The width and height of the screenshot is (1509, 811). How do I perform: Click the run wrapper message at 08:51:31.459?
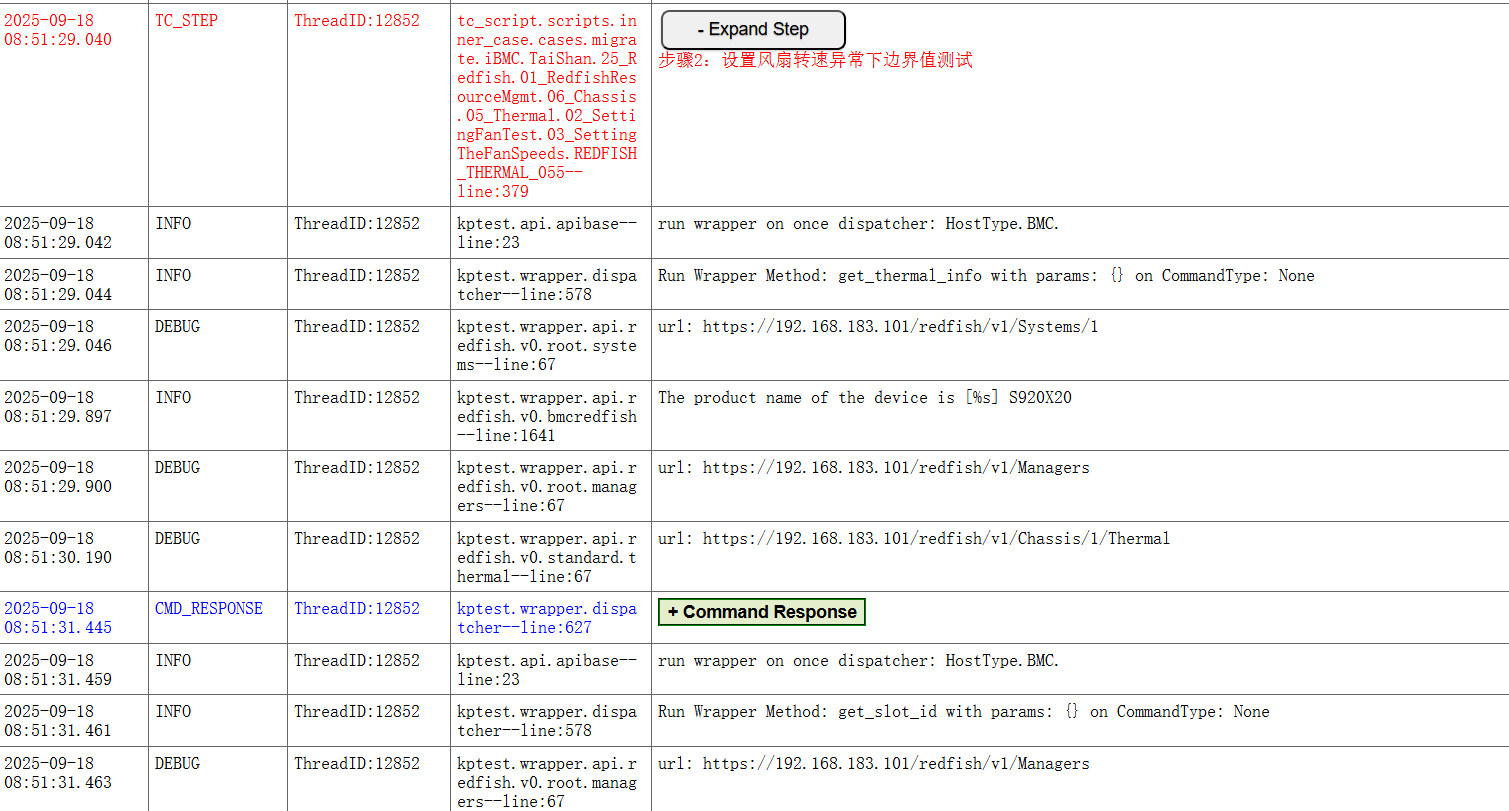[x=857, y=661]
